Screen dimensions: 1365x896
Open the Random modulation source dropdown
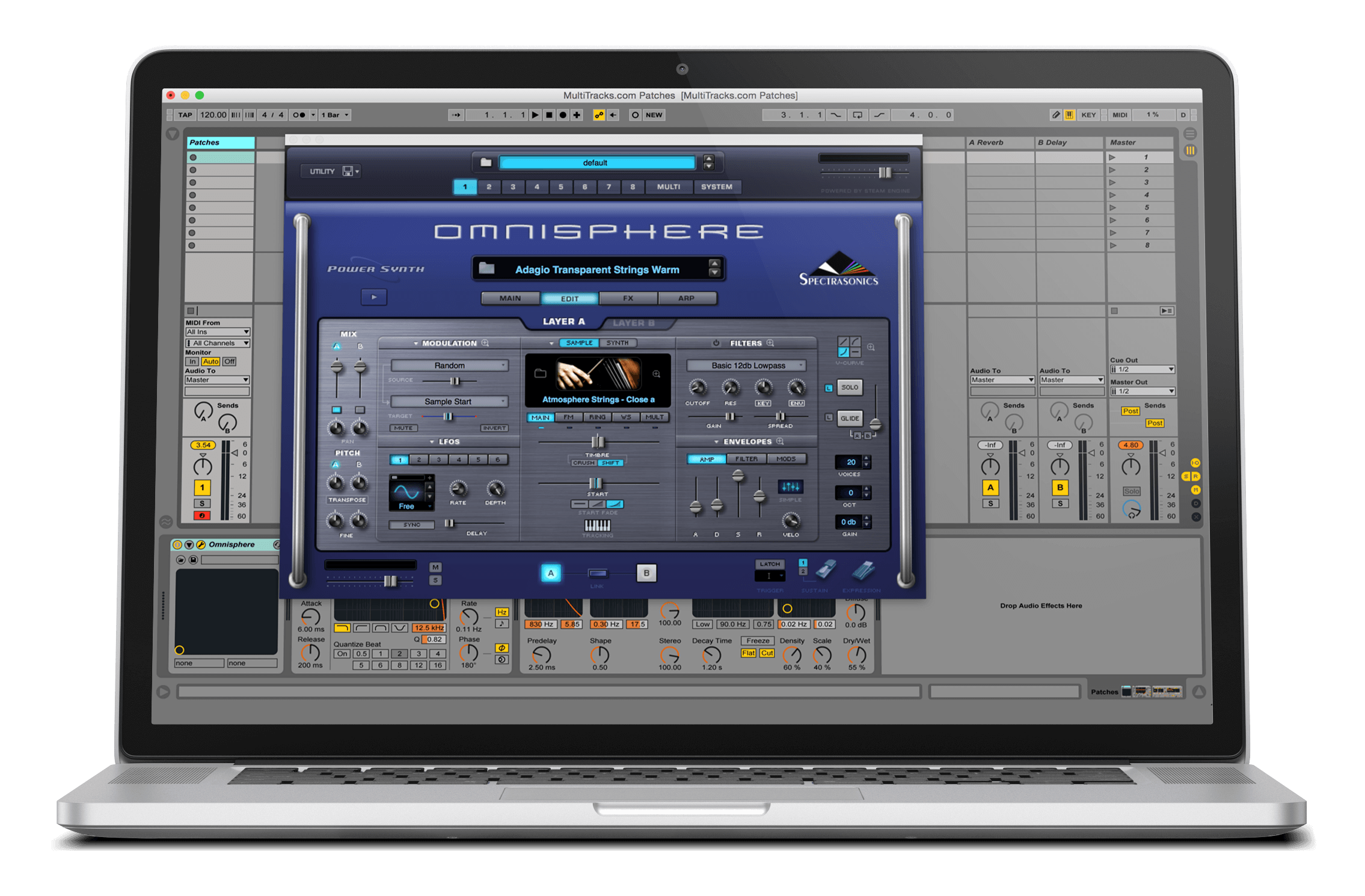coord(449,364)
